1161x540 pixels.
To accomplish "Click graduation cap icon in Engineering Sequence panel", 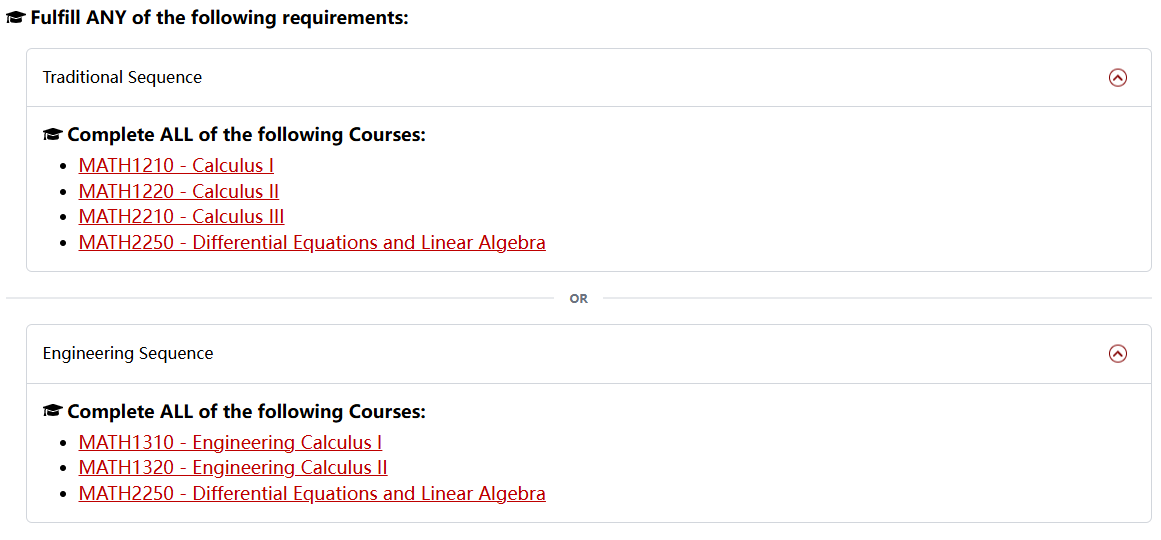I will pyautogui.click(x=52, y=412).
